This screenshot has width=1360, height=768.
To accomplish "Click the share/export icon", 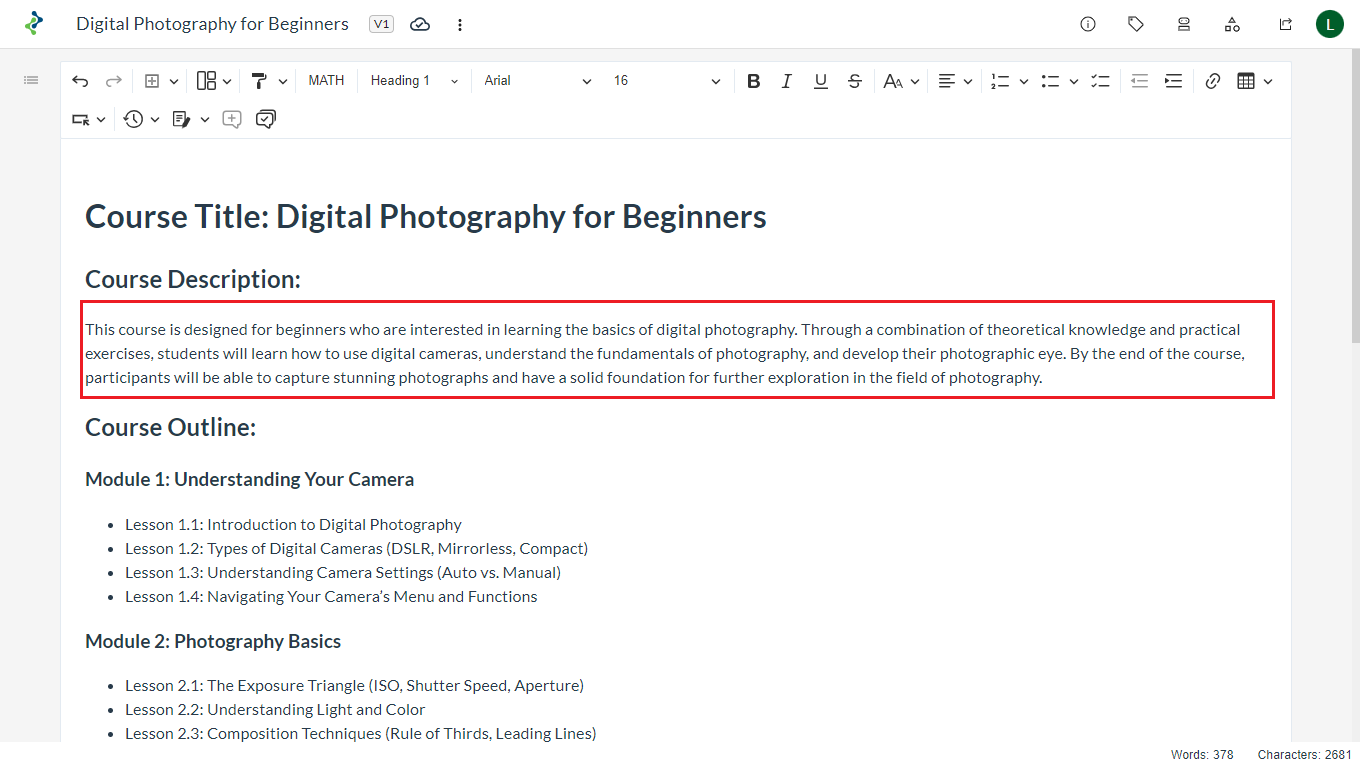I will 1285,24.
